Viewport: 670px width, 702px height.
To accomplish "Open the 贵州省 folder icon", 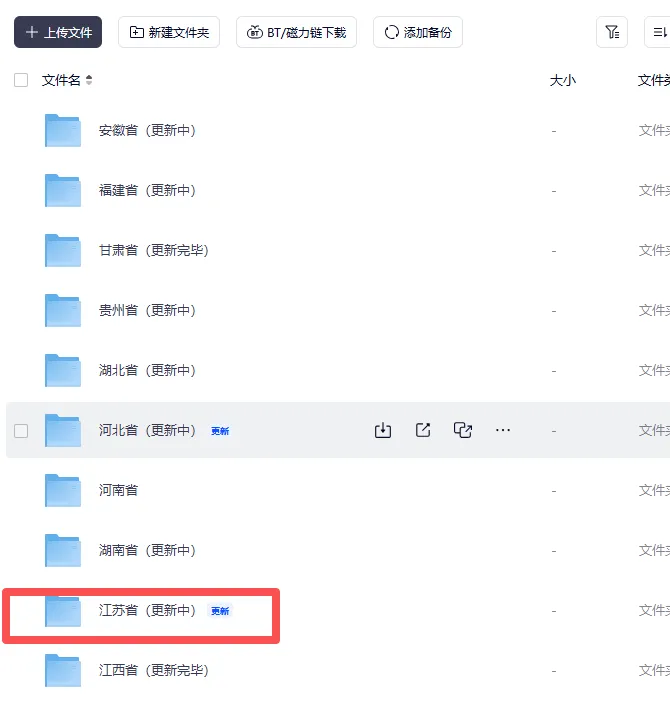I will (63, 310).
